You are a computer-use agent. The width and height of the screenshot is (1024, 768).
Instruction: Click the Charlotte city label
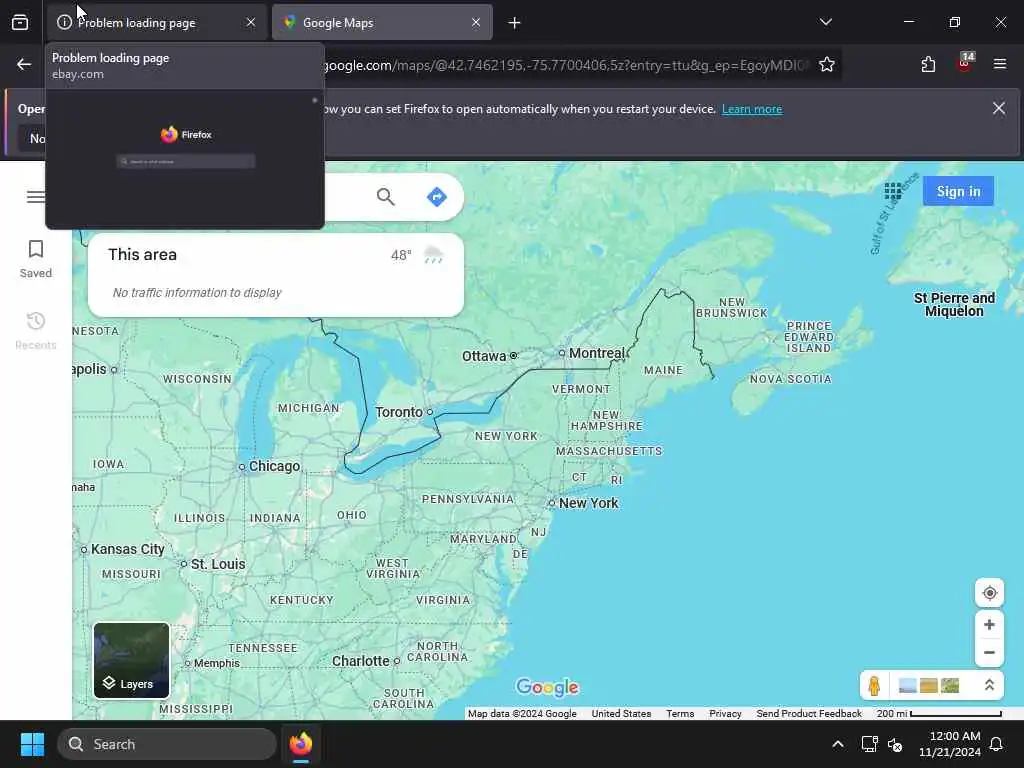tap(360, 661)
